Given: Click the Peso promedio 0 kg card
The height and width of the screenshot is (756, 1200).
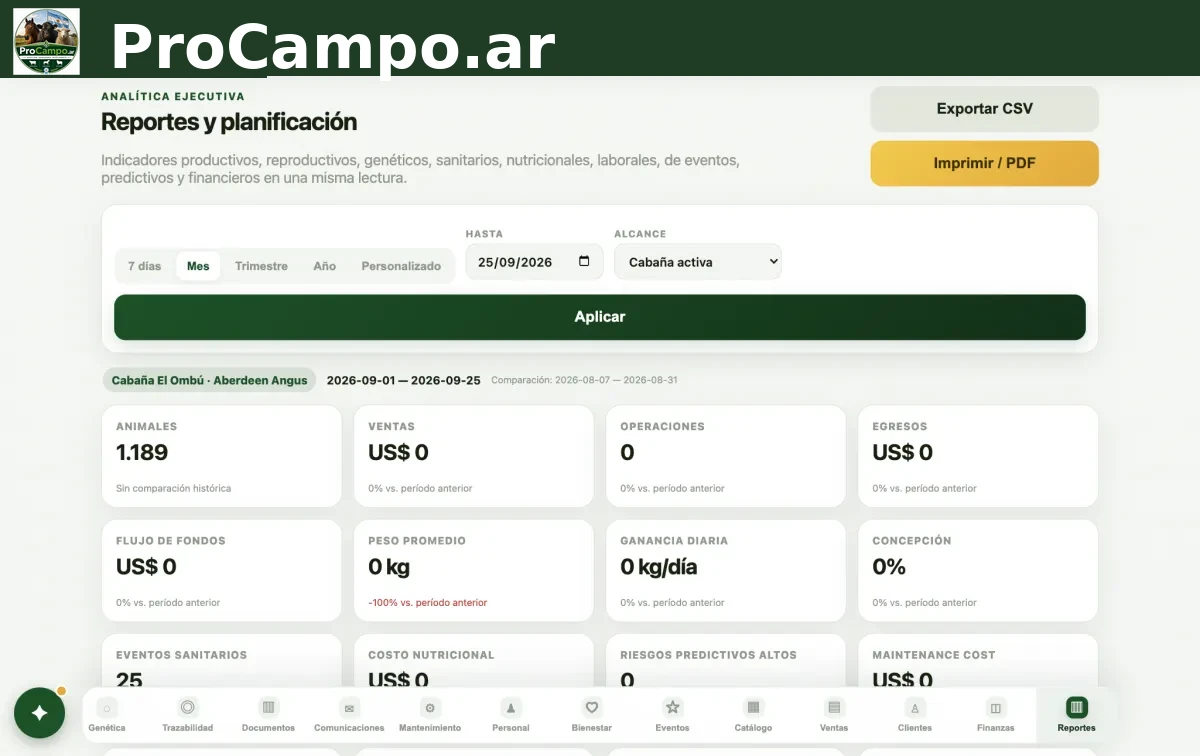Looking at the screenshot, I should 474,570.
